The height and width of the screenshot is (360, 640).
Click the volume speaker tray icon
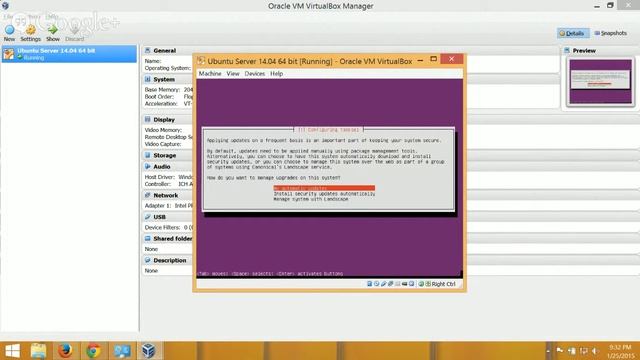pyautogui.click(x=595, y=351)
